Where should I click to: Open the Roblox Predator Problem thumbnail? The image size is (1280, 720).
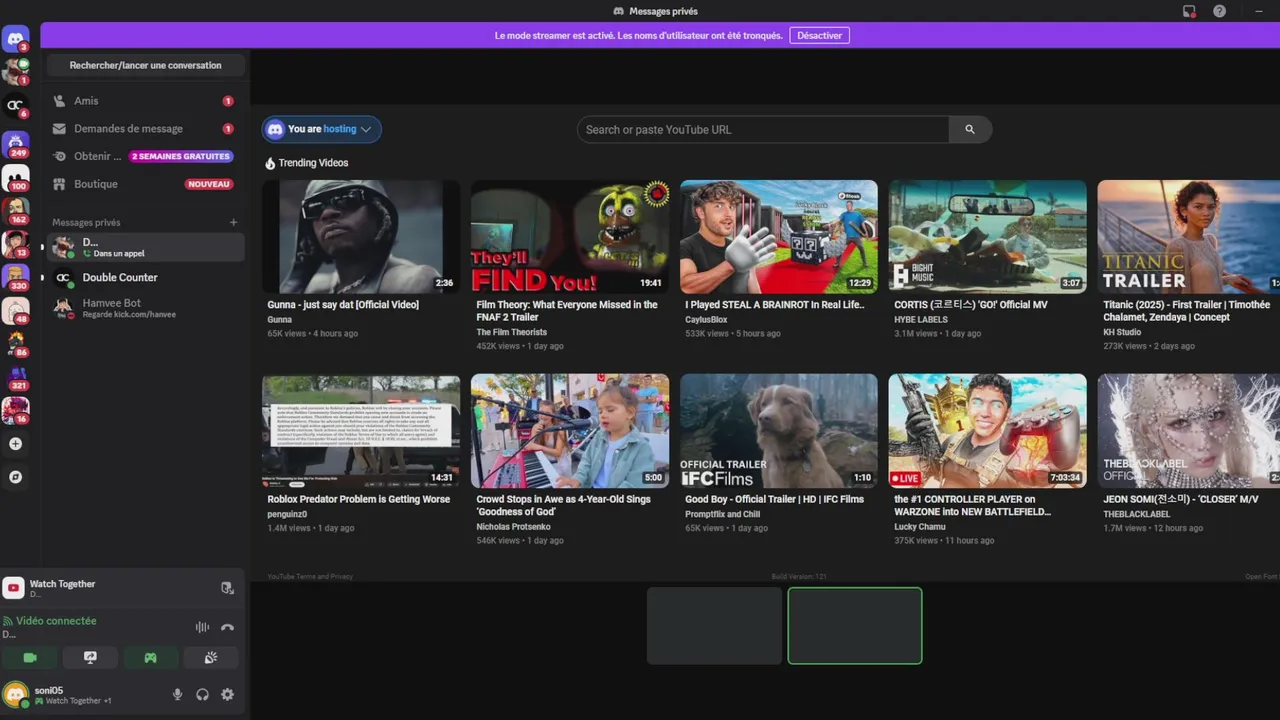[361, 431]
